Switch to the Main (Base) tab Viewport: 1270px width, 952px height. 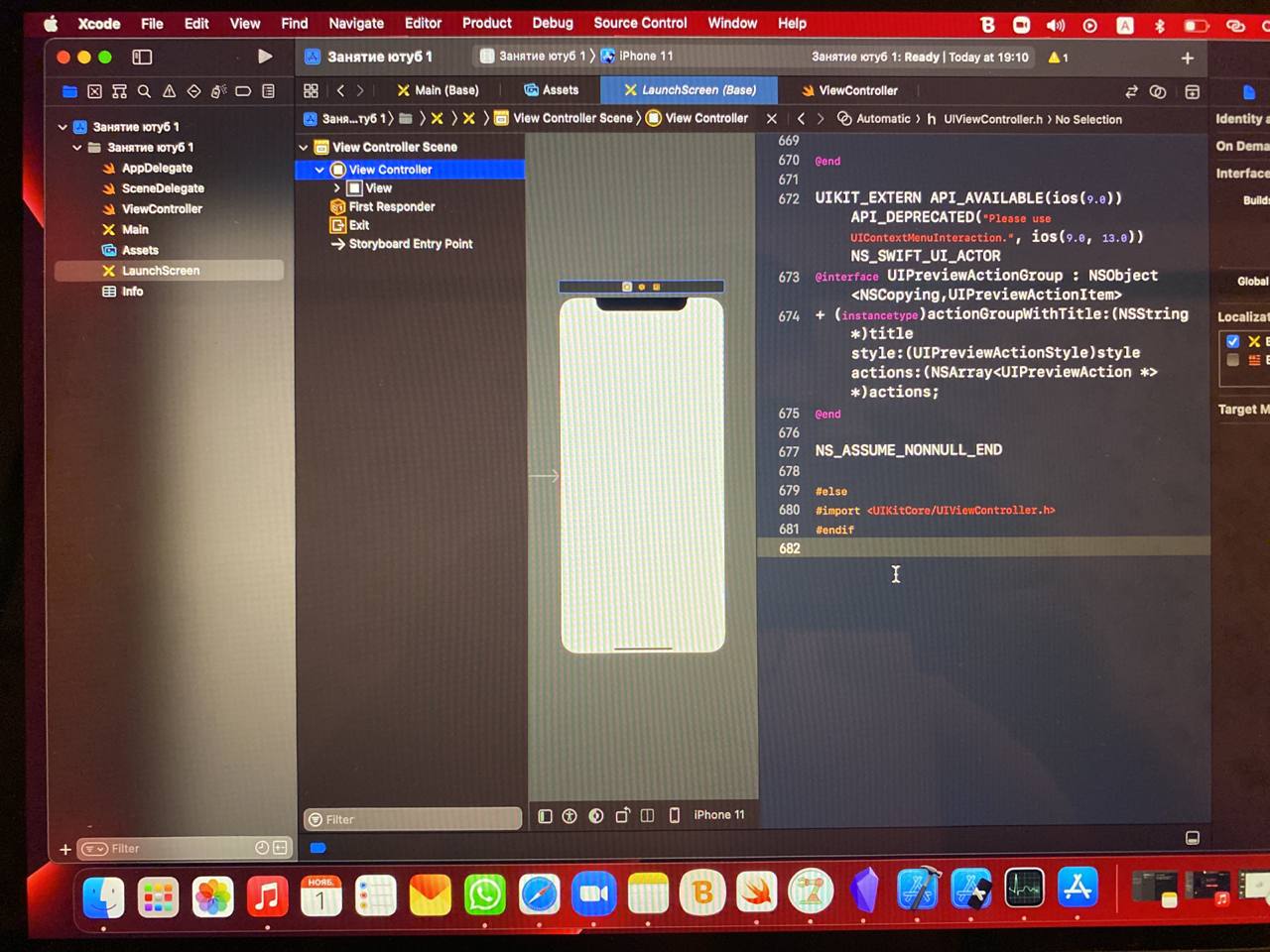[438, 90]
